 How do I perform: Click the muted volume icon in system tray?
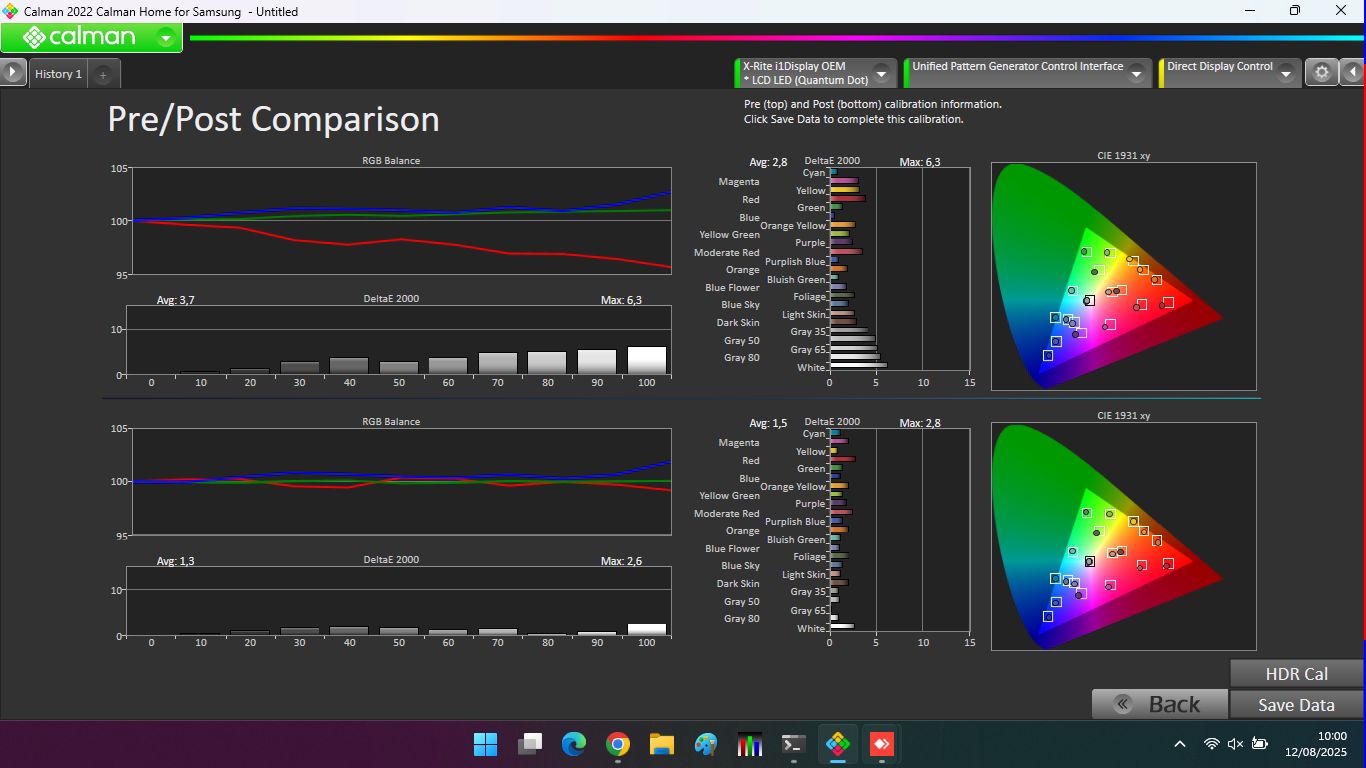(1235, 744)
